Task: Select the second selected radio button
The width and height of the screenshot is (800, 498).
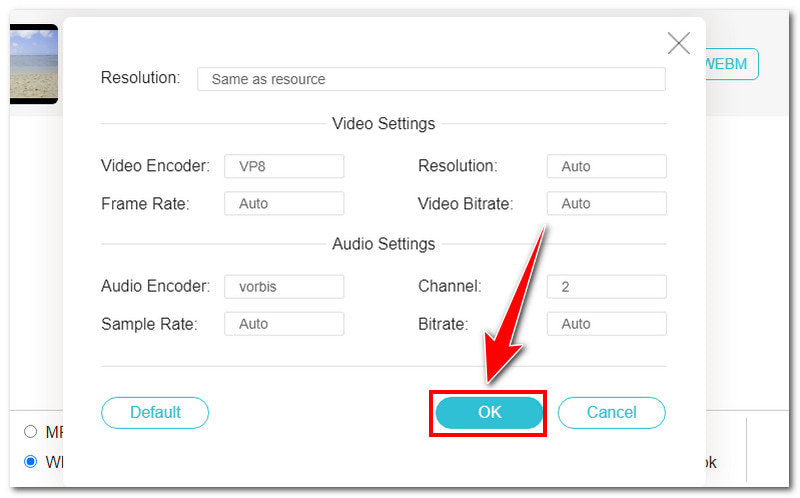Action: pos(30,462)
